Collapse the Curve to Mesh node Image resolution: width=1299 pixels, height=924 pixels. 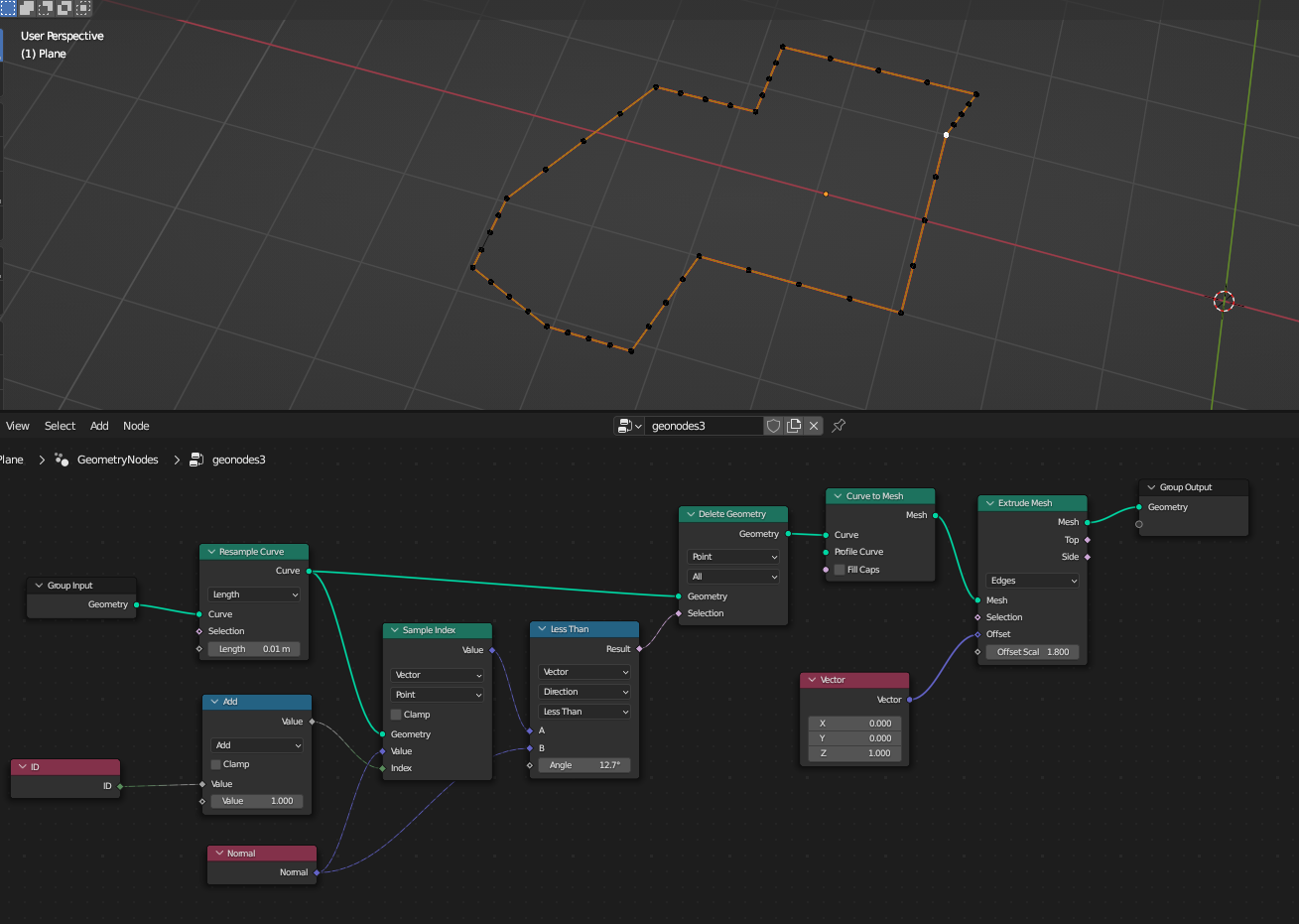pos(838,496)
